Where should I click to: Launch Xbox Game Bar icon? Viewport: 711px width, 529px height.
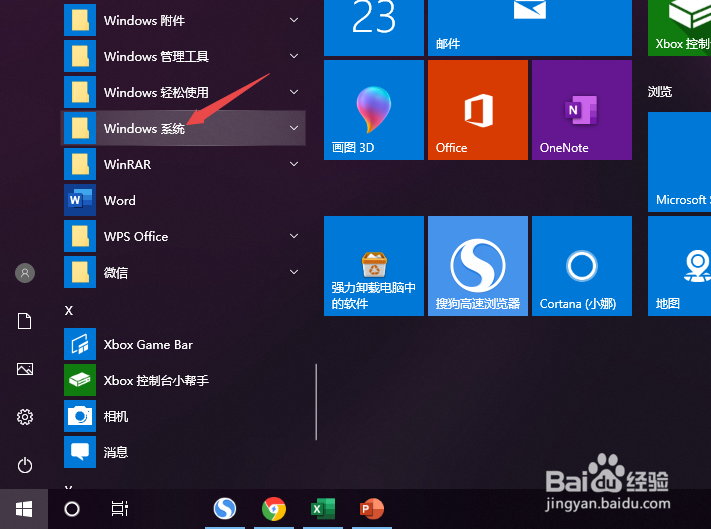[80, 344]
